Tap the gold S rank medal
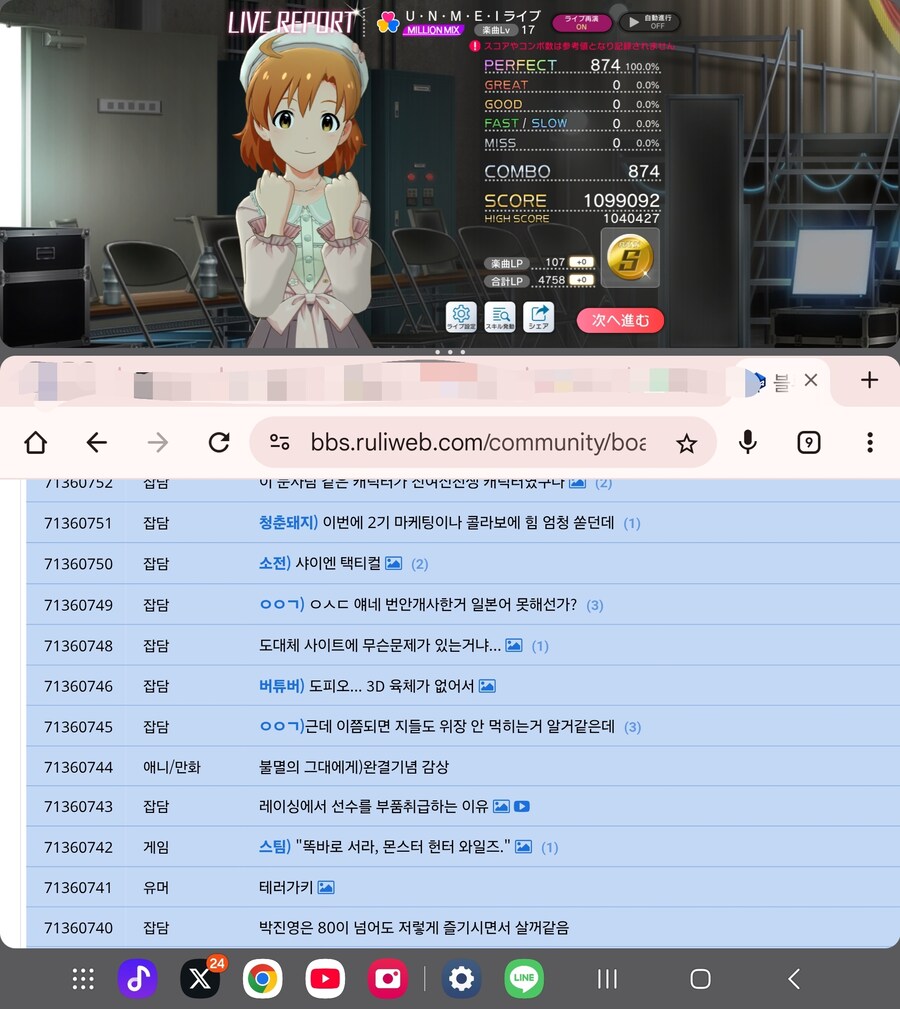 [630, 258]
